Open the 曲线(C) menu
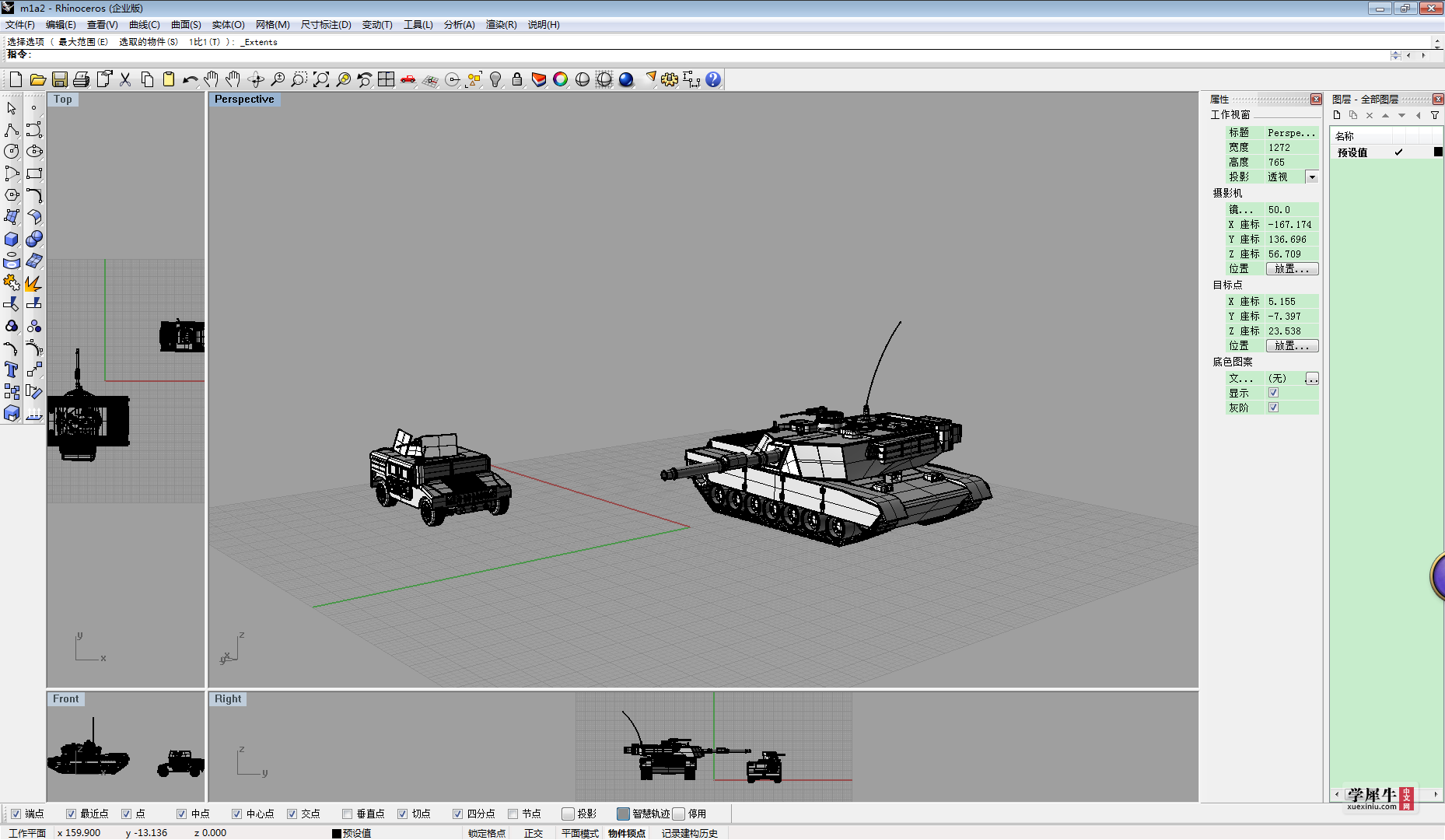This screenshot has height=840, width=1445. (x=144, y=25)
